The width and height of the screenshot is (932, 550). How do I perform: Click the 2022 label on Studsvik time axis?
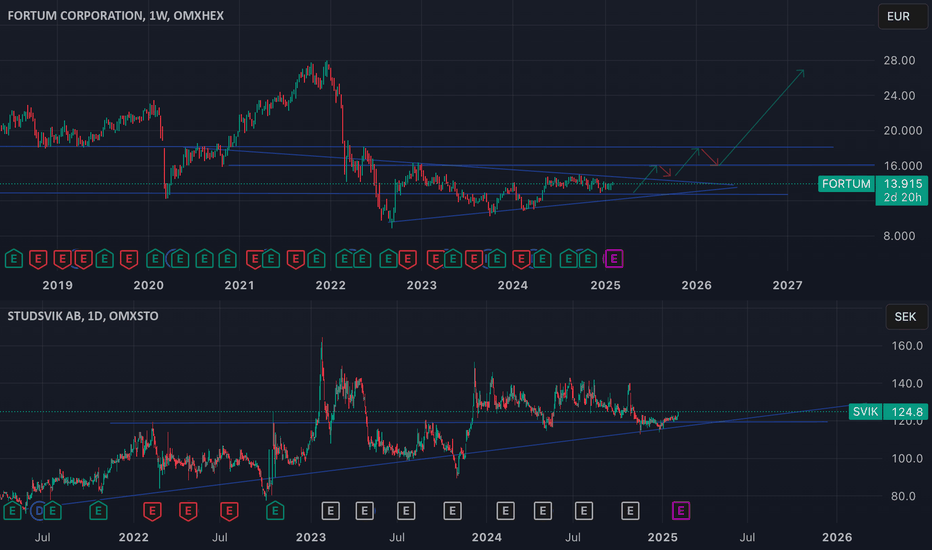(133, 538)
